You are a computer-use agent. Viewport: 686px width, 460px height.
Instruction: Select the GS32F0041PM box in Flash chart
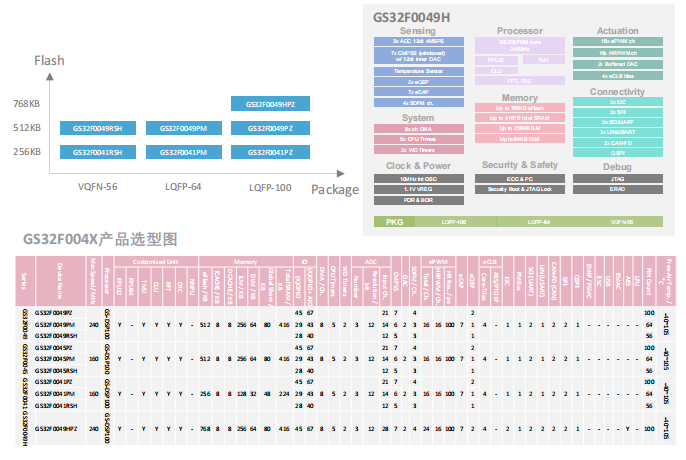point(183,152)
